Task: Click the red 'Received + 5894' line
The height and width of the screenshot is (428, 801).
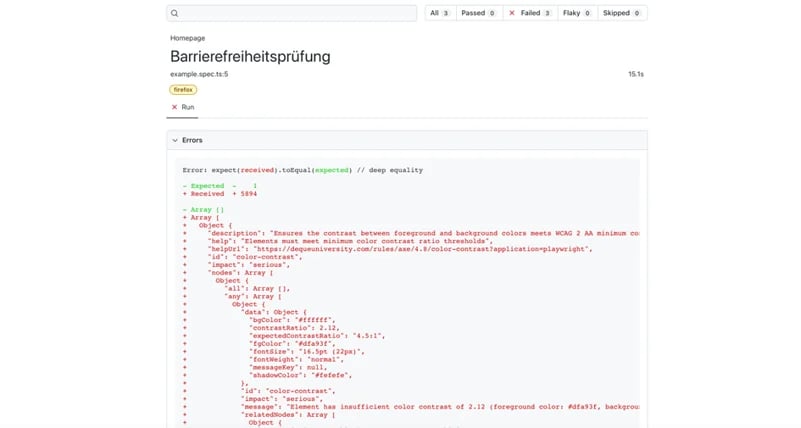Action: point(222,194)
